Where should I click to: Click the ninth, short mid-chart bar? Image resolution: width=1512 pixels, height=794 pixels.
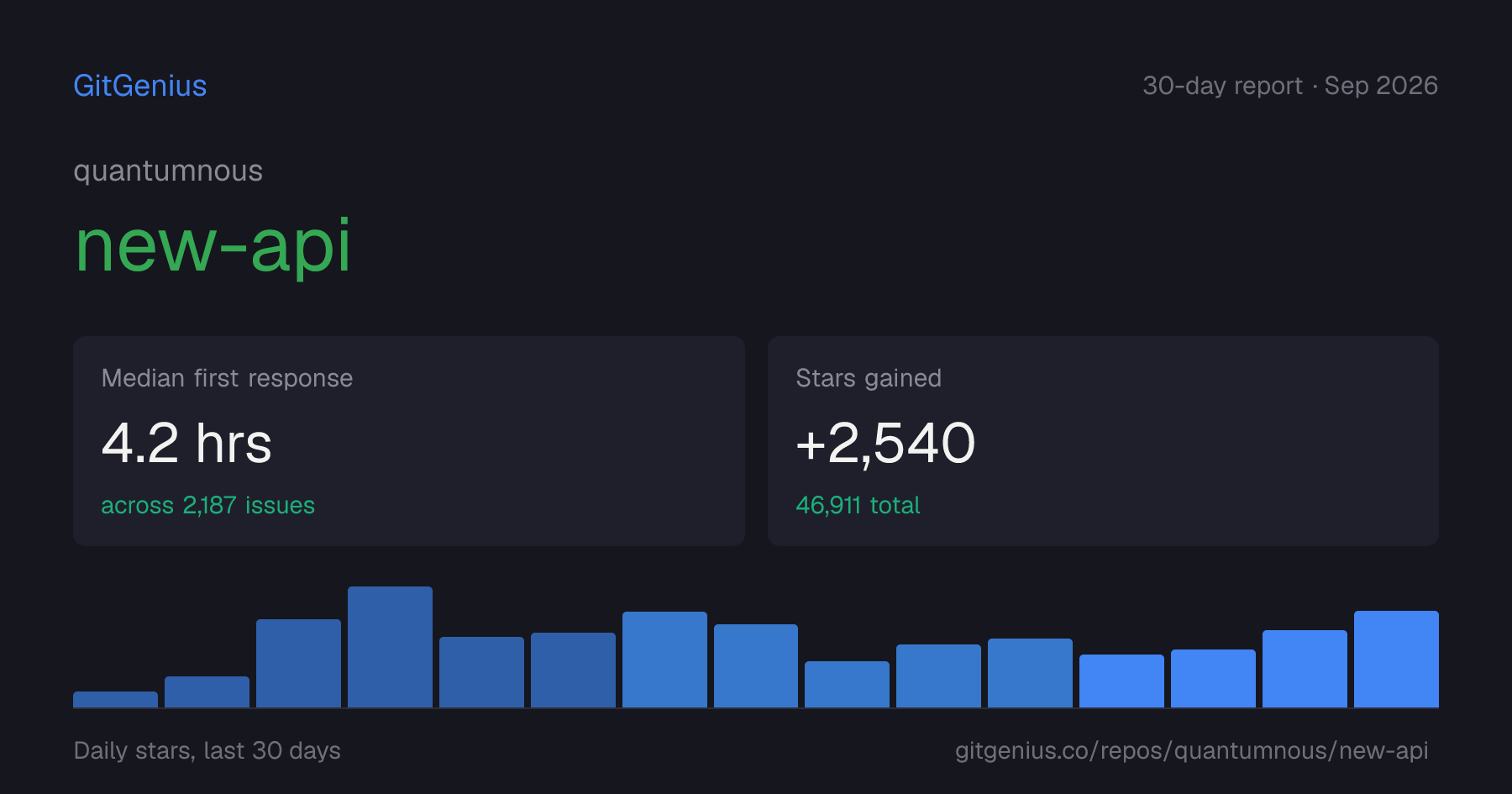click(847, 684)
